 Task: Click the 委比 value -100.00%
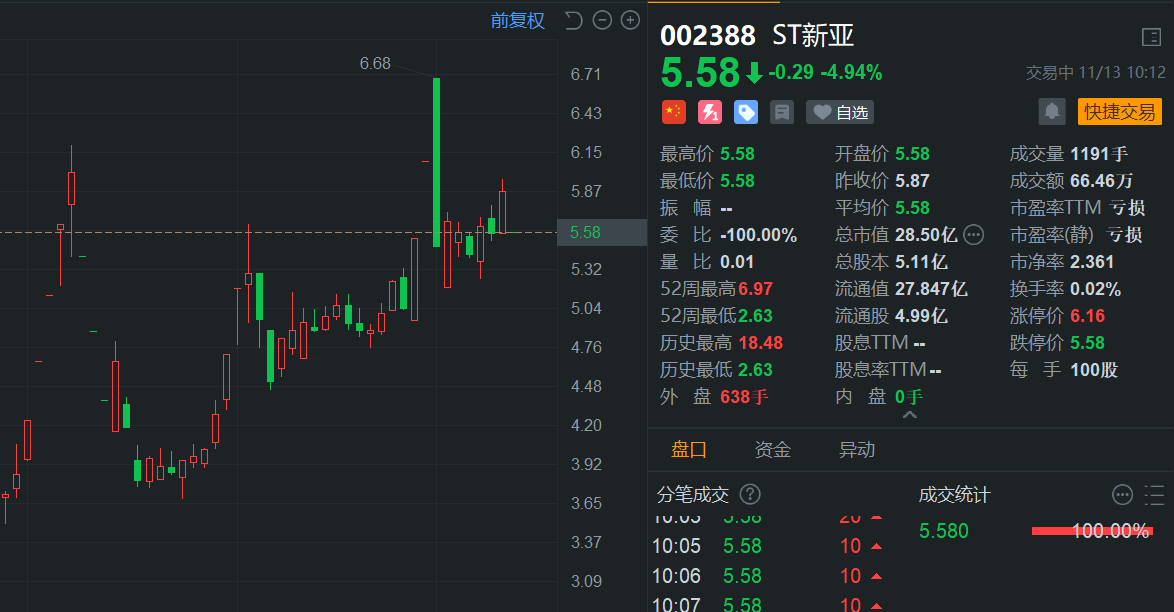(x=758, y=235)
